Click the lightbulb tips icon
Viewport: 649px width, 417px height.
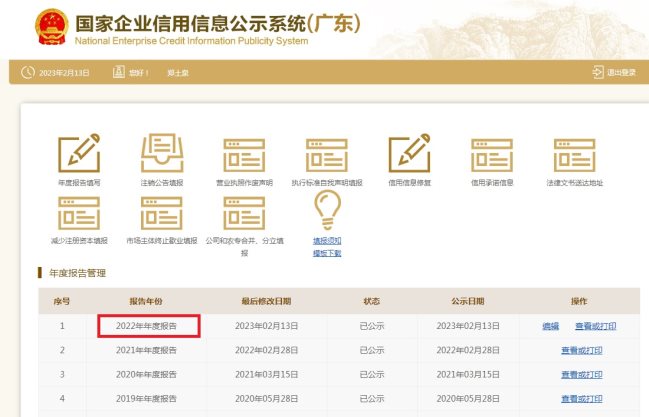click(x=327, y=210)
